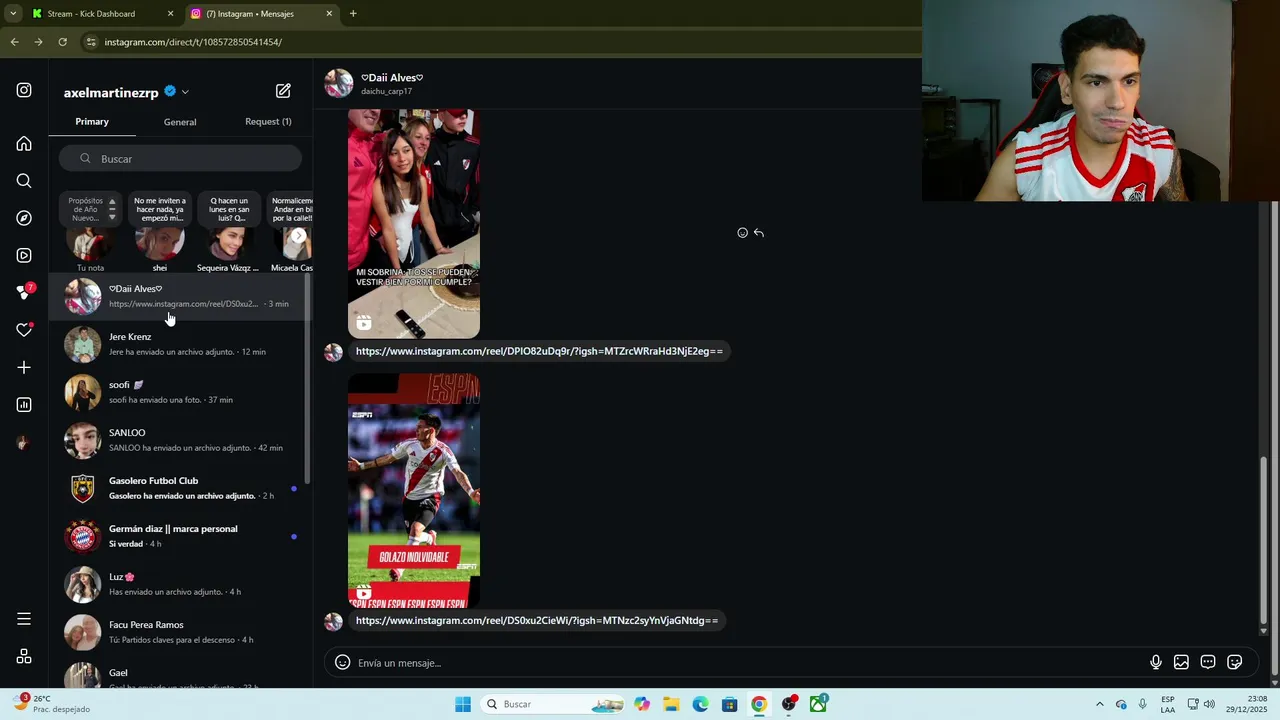Open Messages icon with 7 badge
This screenshot has height=720, width=1280.
(24, 292)
